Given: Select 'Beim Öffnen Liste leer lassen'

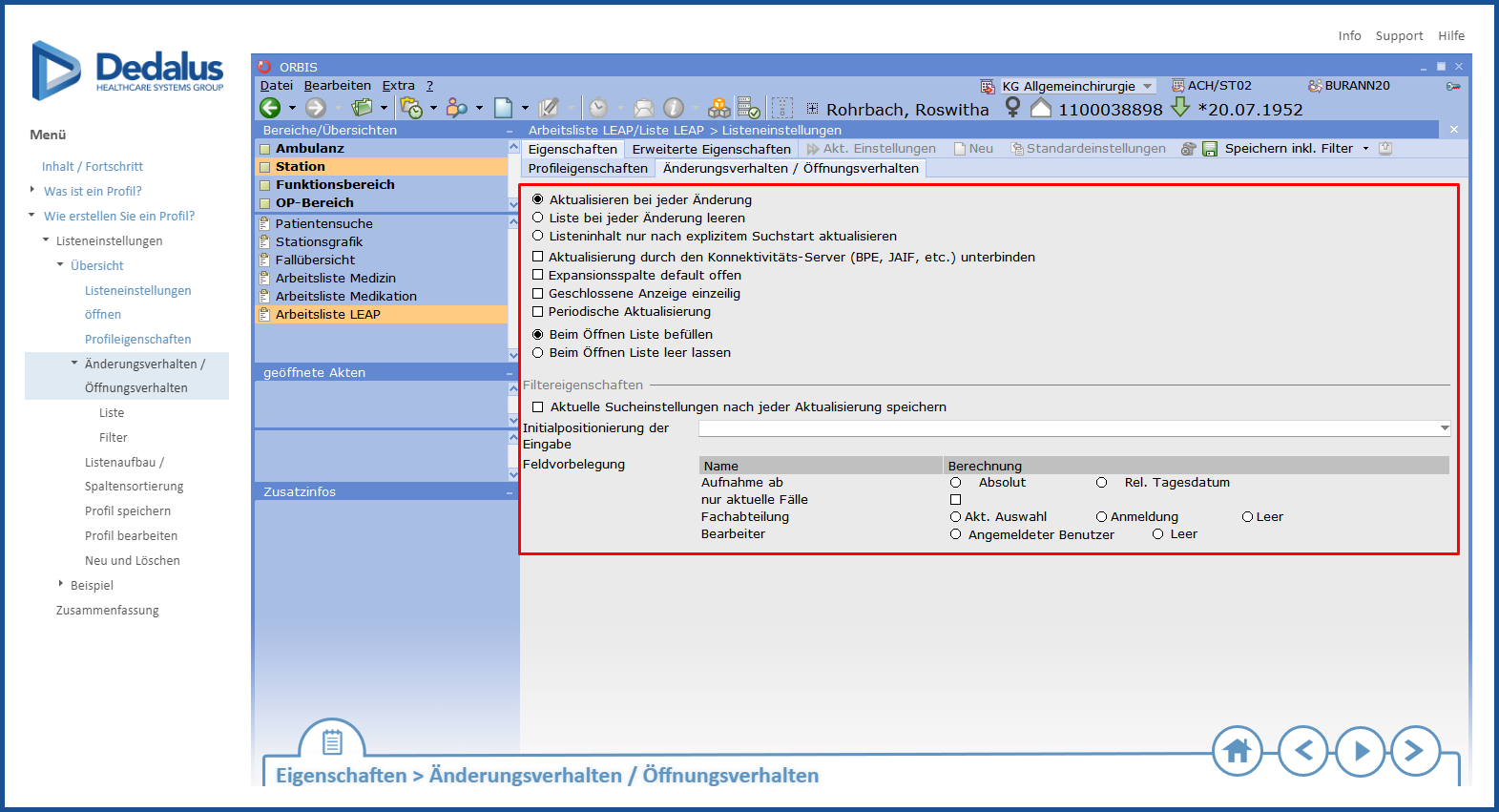Looking at the screenshot, I should click(538, 353).
